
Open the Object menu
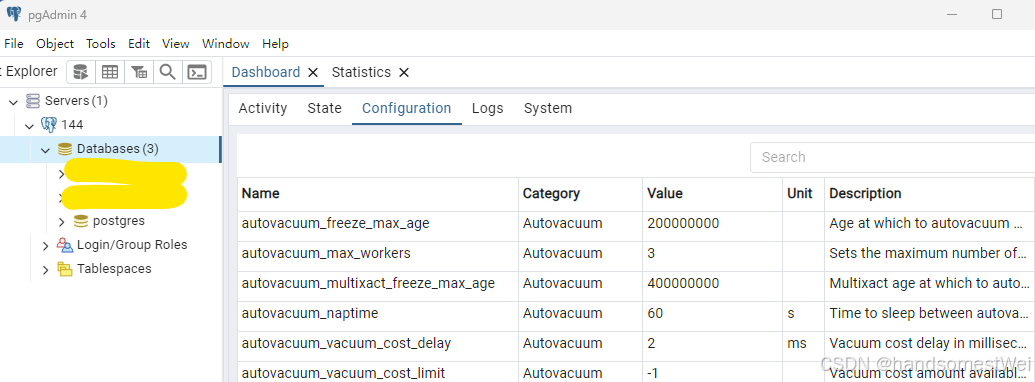click(x=55, y=44)
